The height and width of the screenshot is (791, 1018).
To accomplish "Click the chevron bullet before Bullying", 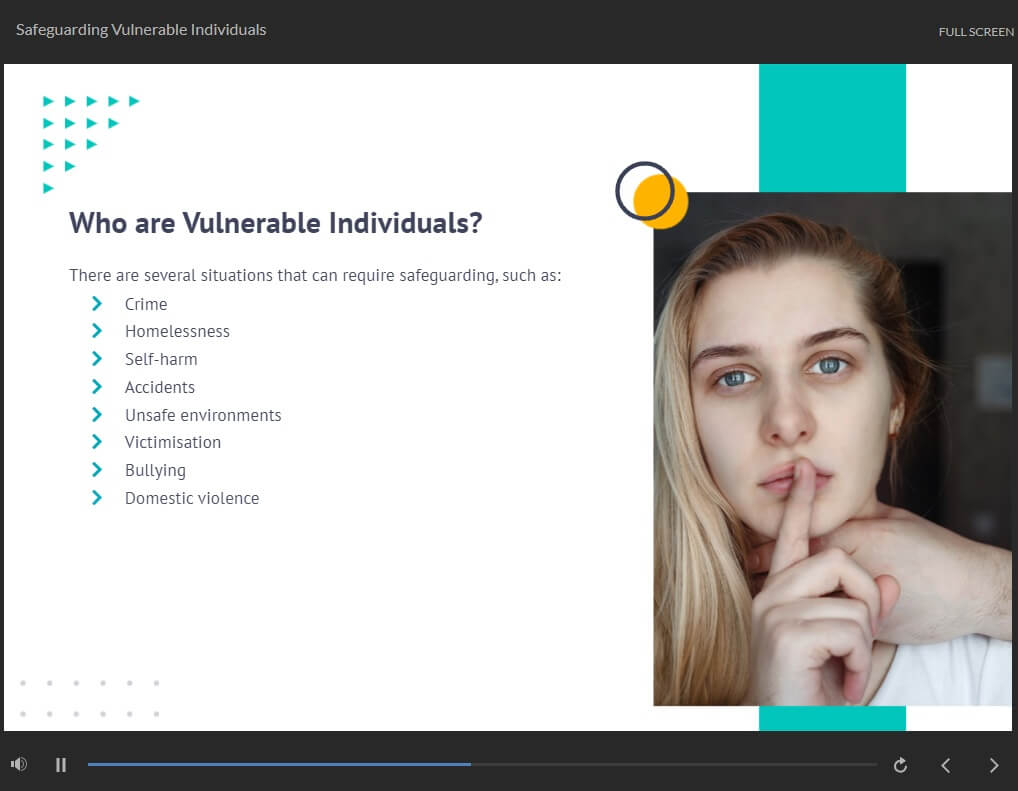I will click(97, 470).
